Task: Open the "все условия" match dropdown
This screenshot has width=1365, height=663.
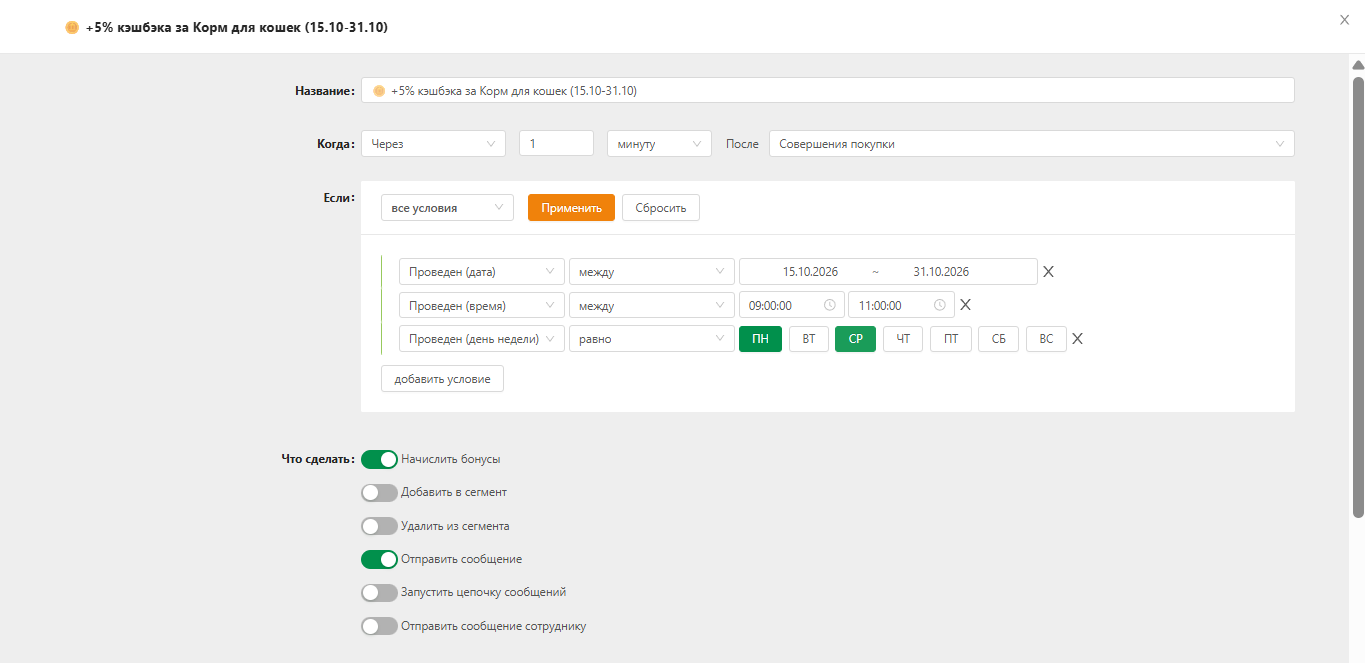Action: (x=447, y=208)
